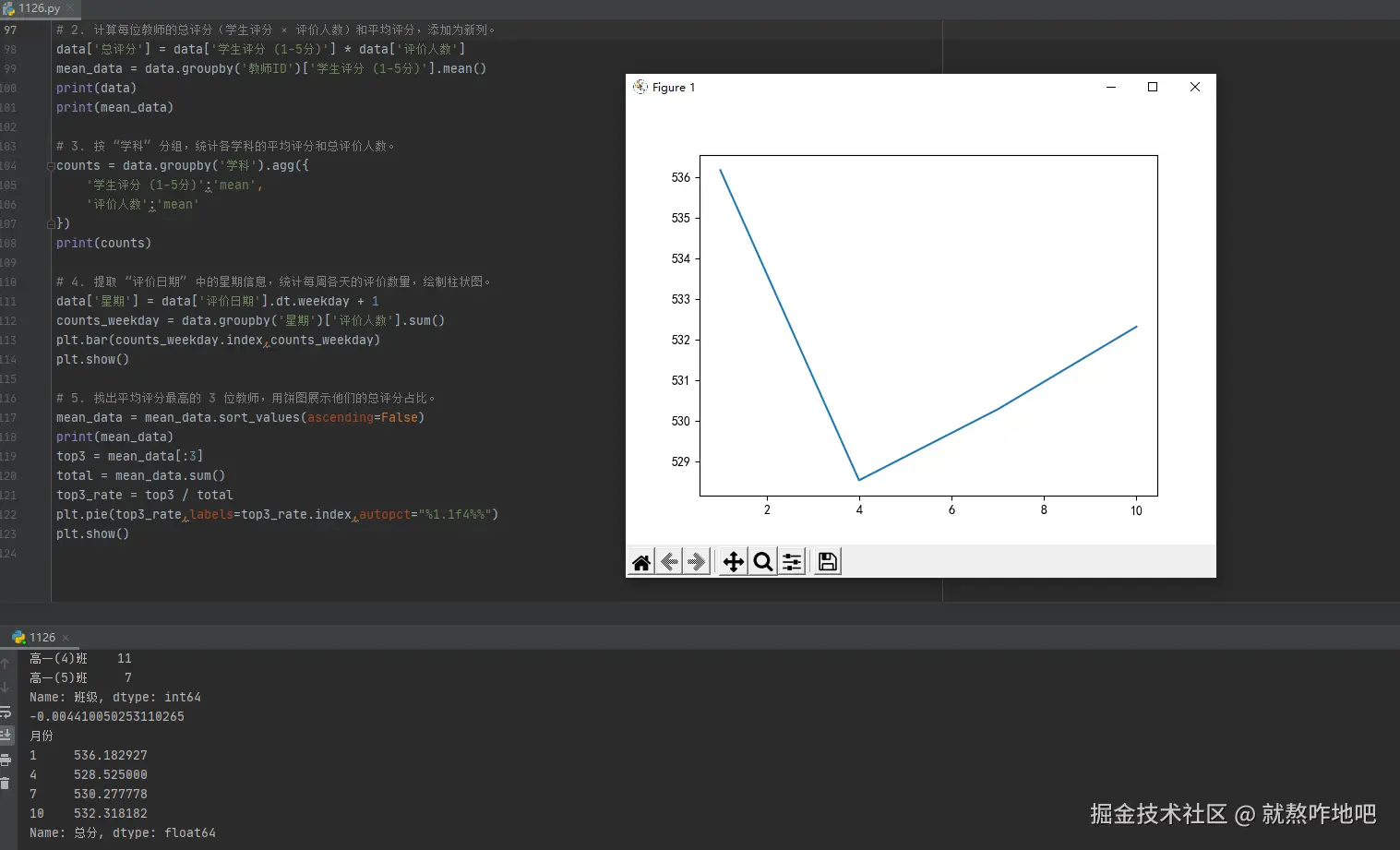Click console value 530.277778
Image resolution: width=1400 pixels, height=850 pixels.
[x=111, y=795]
